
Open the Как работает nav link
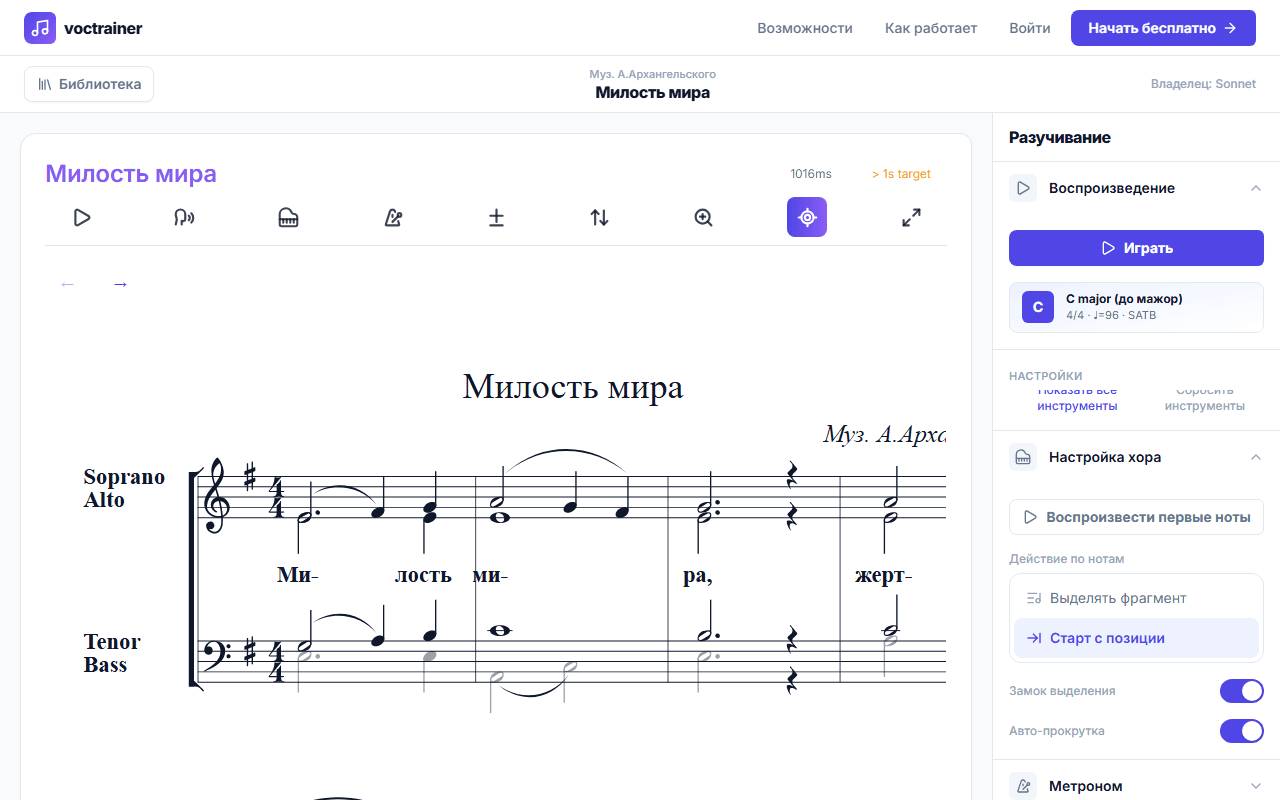(931, 28)
